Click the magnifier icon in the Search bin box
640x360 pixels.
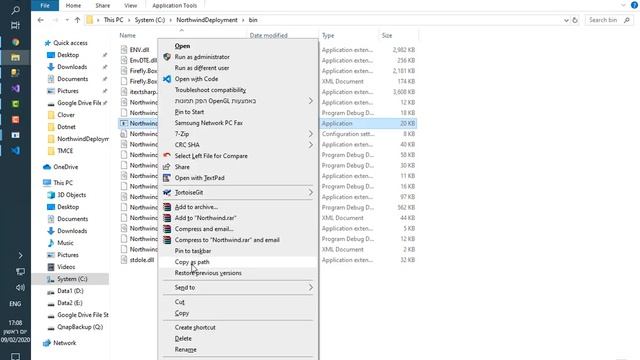click(x=627, y=20)
